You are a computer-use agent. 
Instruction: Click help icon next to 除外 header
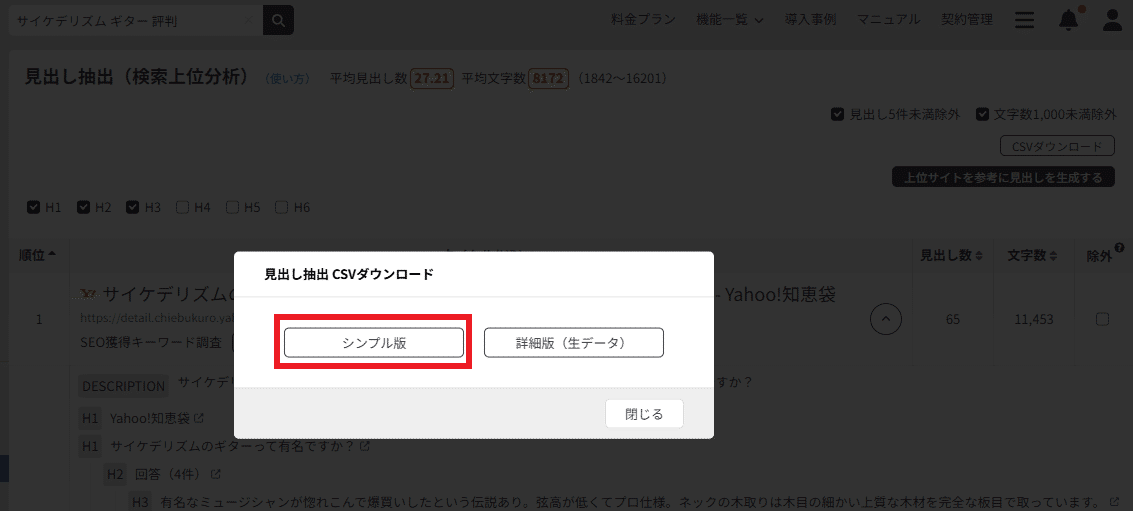pos(1119,247)
